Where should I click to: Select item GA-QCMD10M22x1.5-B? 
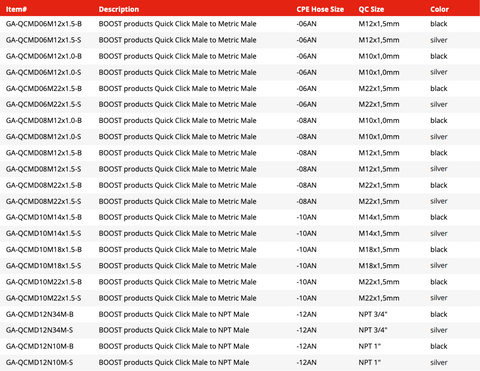coord(44,282)
